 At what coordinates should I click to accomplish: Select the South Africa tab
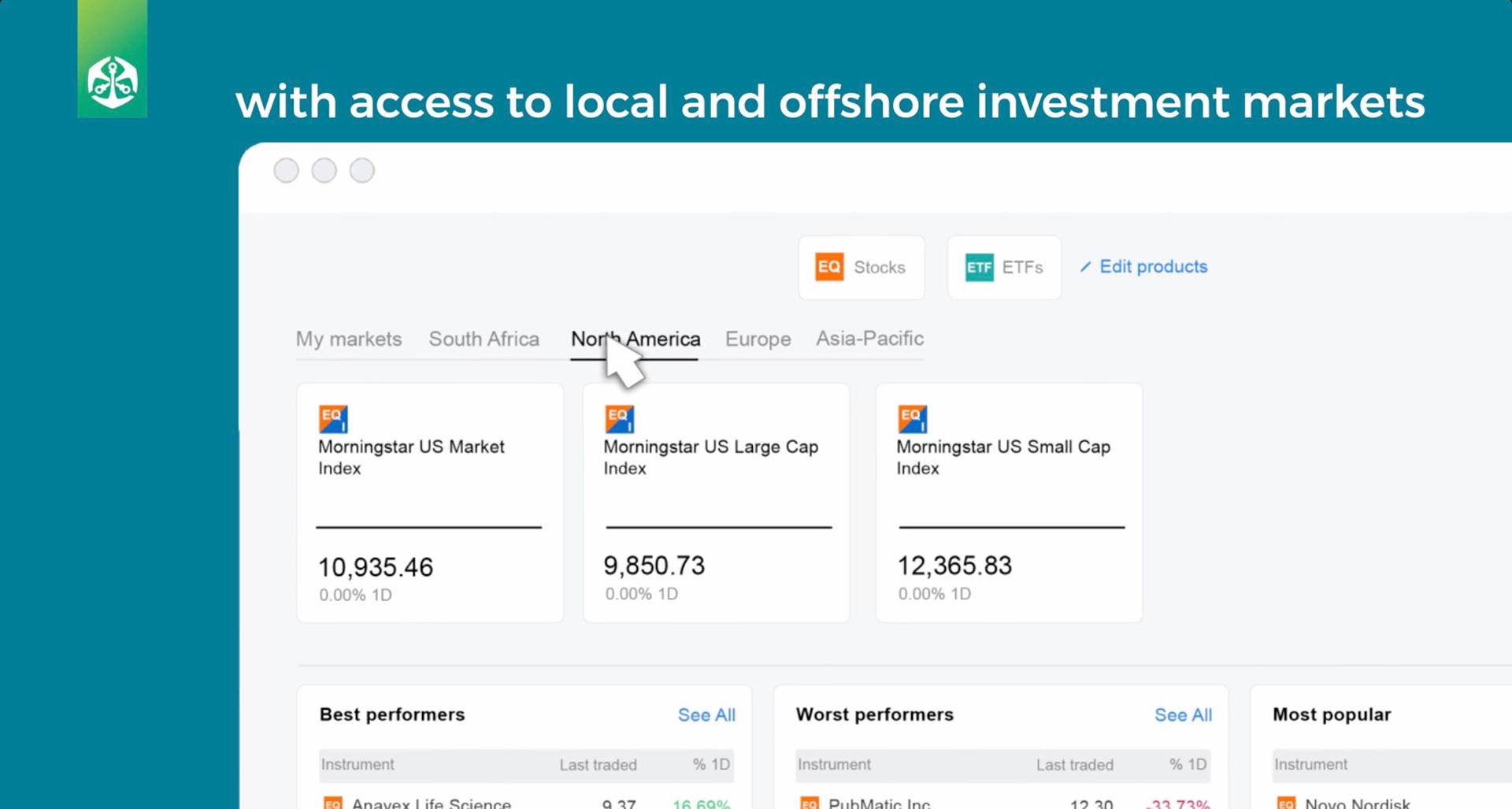click(x=484, y=339)
